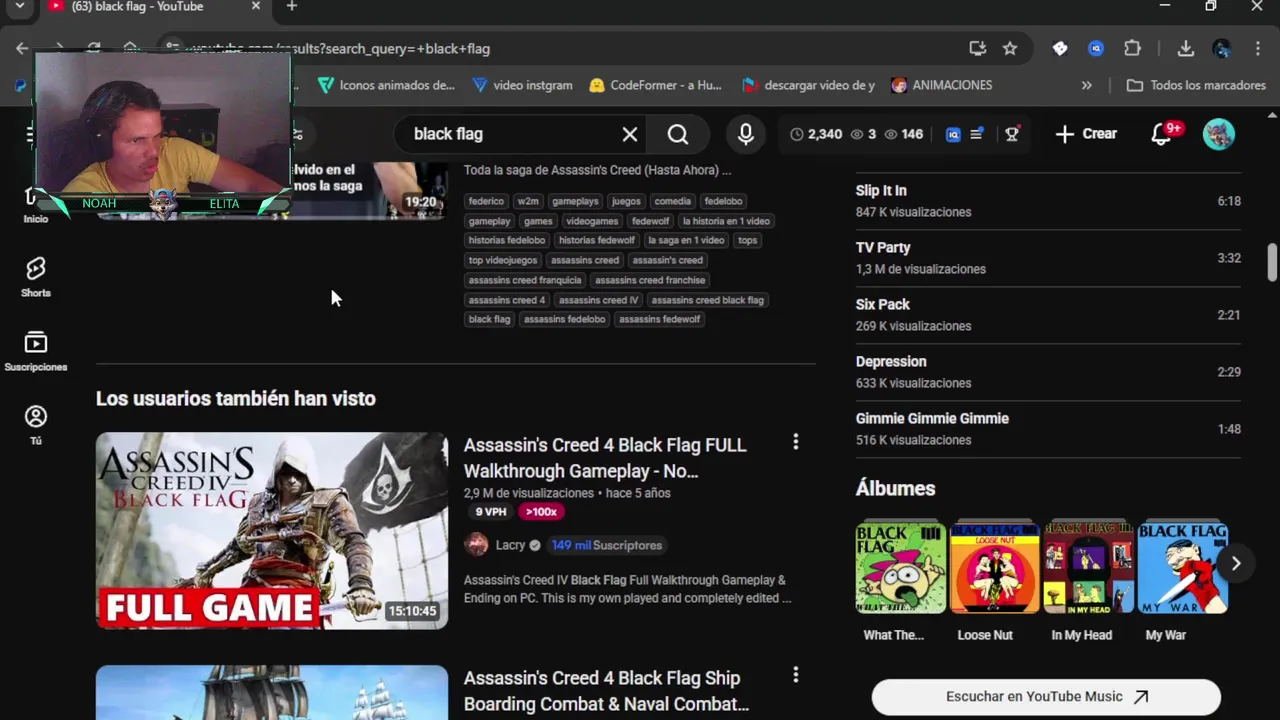Viewport: 1280px width, 720px height.
Task: Activate voice search microphone
Action: (746, 134)
